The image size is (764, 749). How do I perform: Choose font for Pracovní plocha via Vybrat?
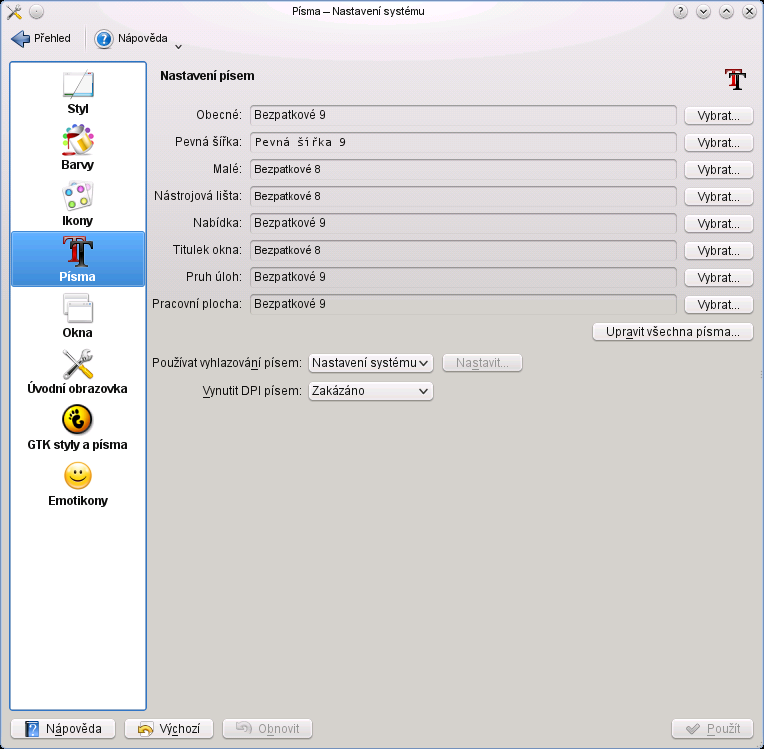719,304
